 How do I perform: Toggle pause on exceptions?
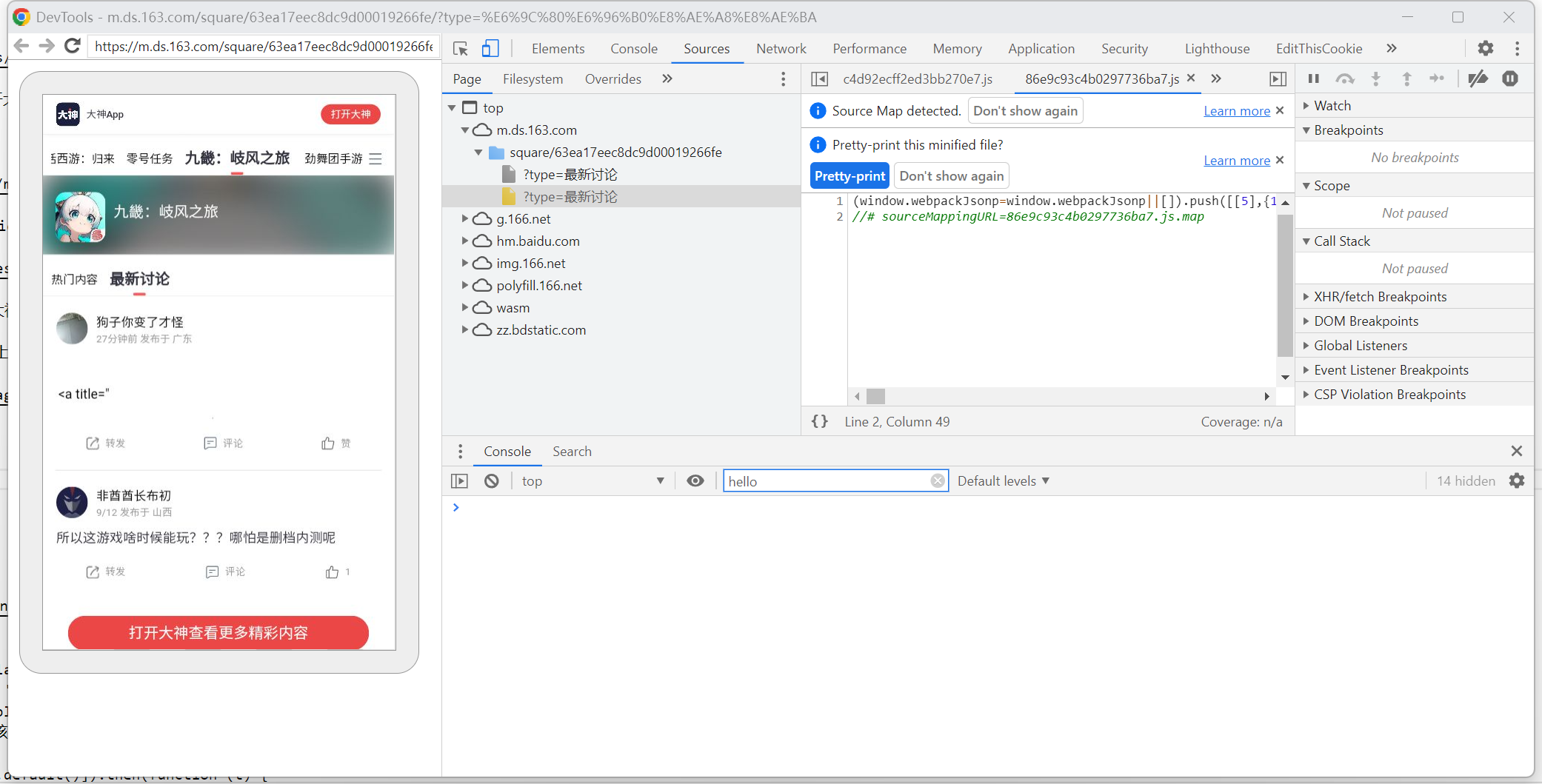[1510, 78]
